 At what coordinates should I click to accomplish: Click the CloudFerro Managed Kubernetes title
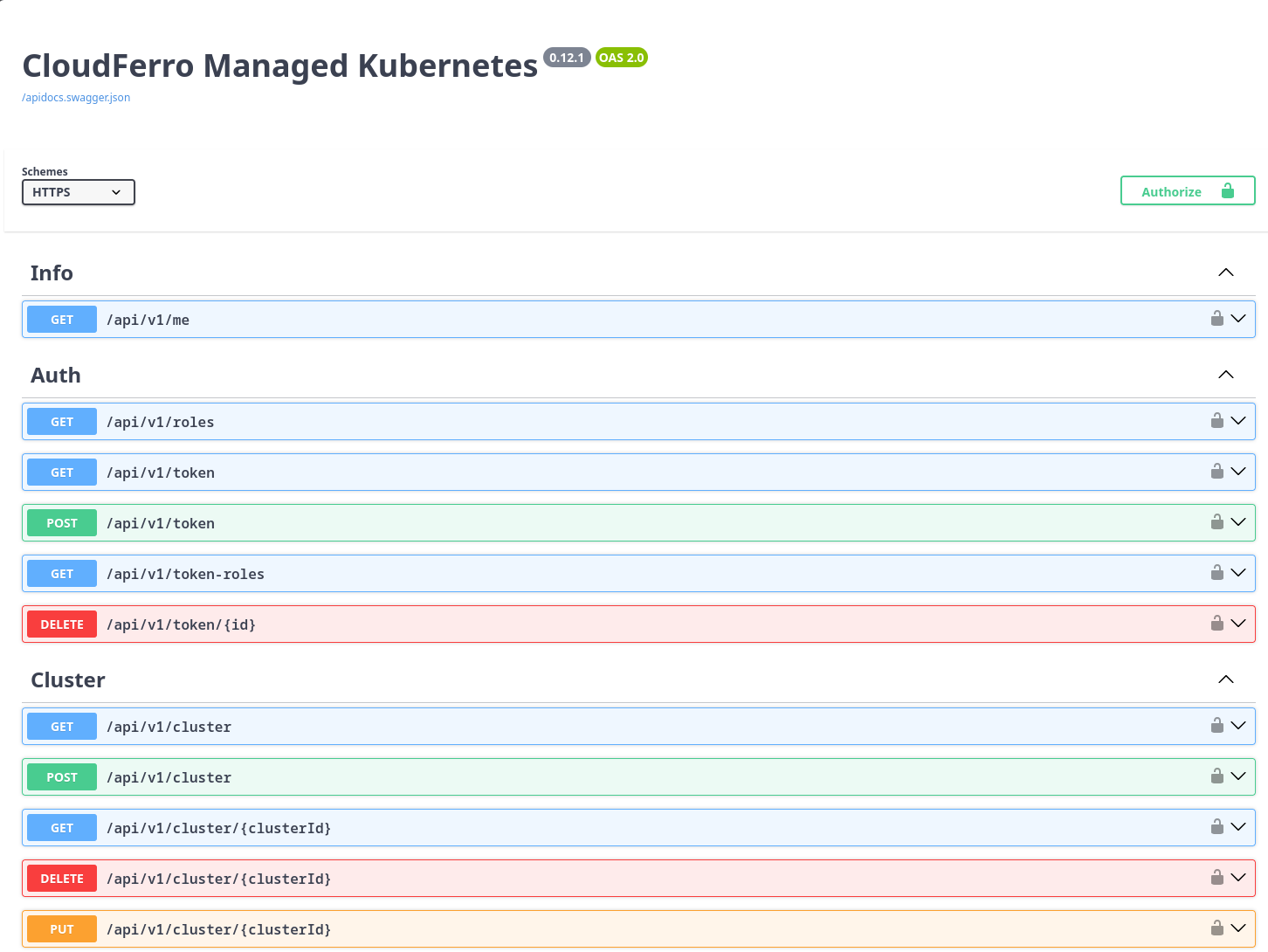click(279, 66)
